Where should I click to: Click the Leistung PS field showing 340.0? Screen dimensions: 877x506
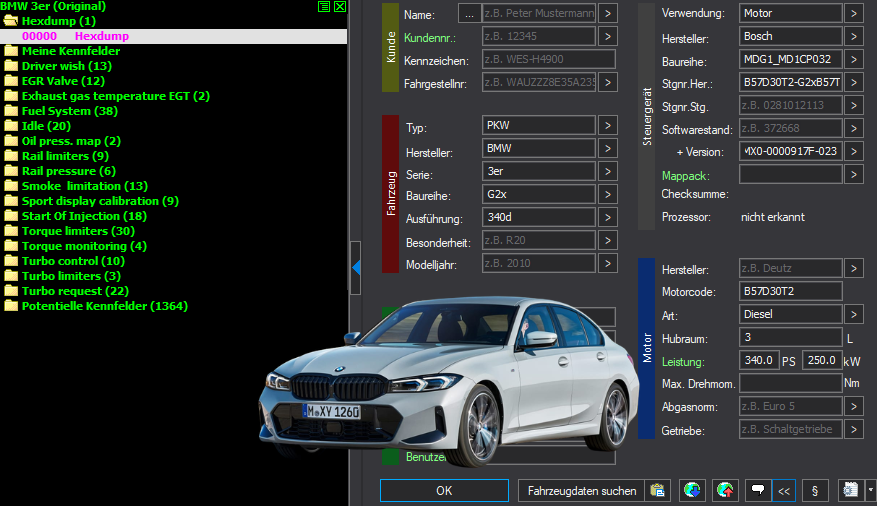[759, 360]
